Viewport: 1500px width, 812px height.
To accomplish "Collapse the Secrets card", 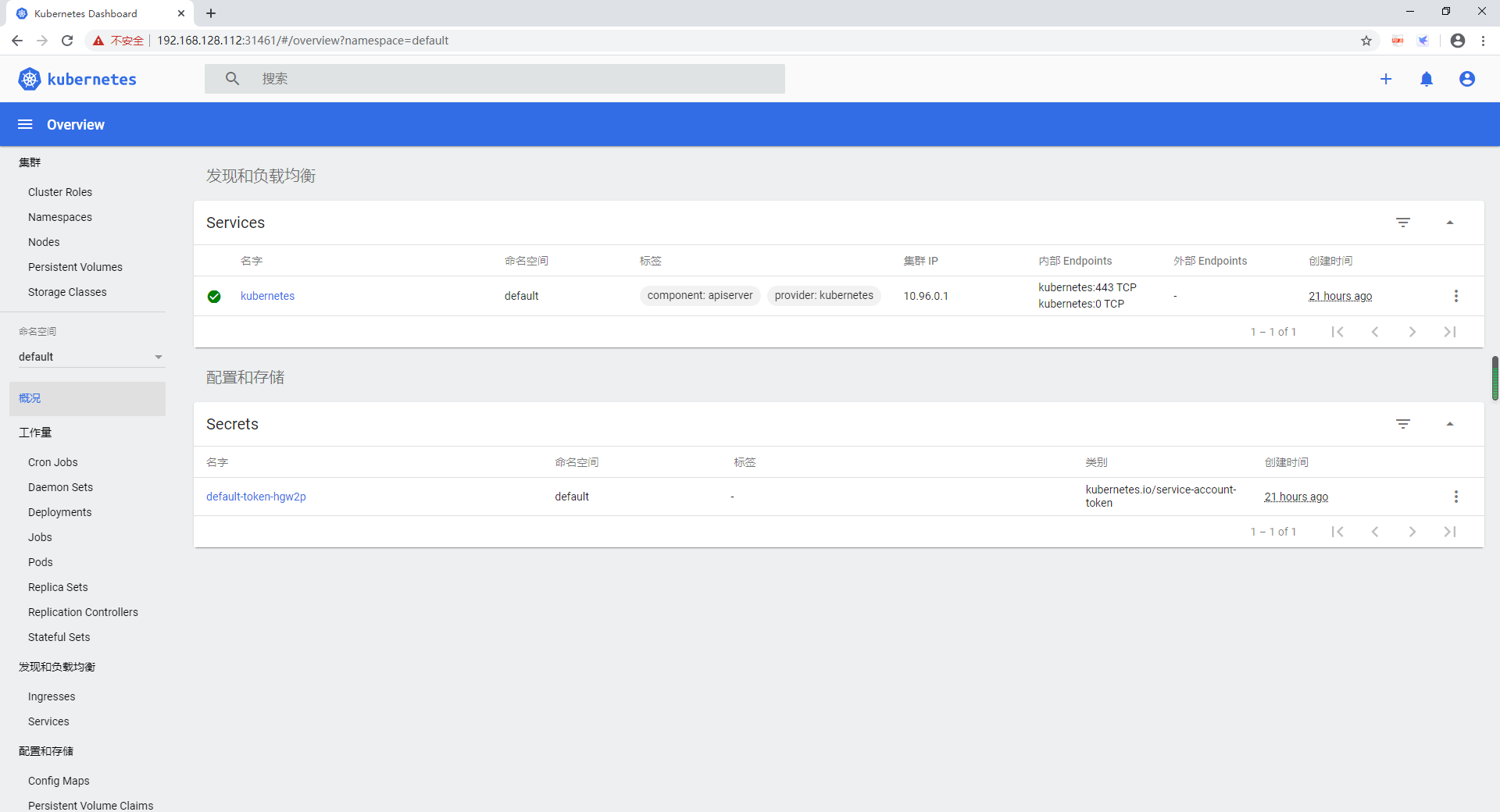I will coord(1450,424).
